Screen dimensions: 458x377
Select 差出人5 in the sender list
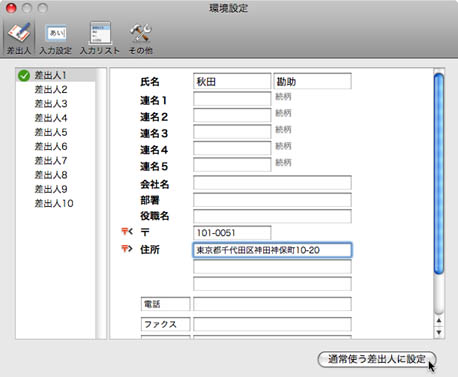pyautogui.click(x=51, y=132)
